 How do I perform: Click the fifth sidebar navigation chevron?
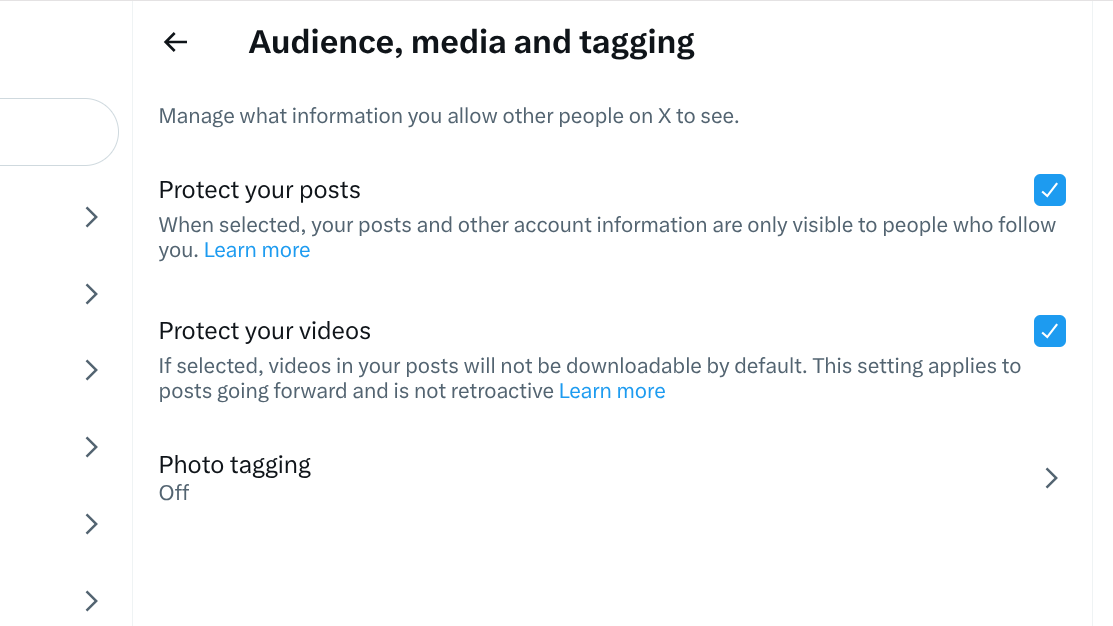point(91,524)
